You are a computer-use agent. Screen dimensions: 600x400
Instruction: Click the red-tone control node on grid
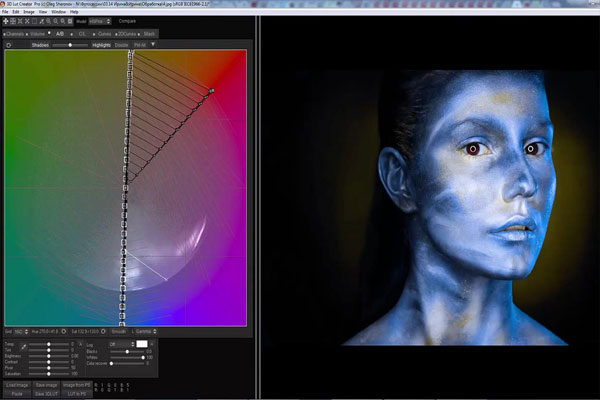212,92
